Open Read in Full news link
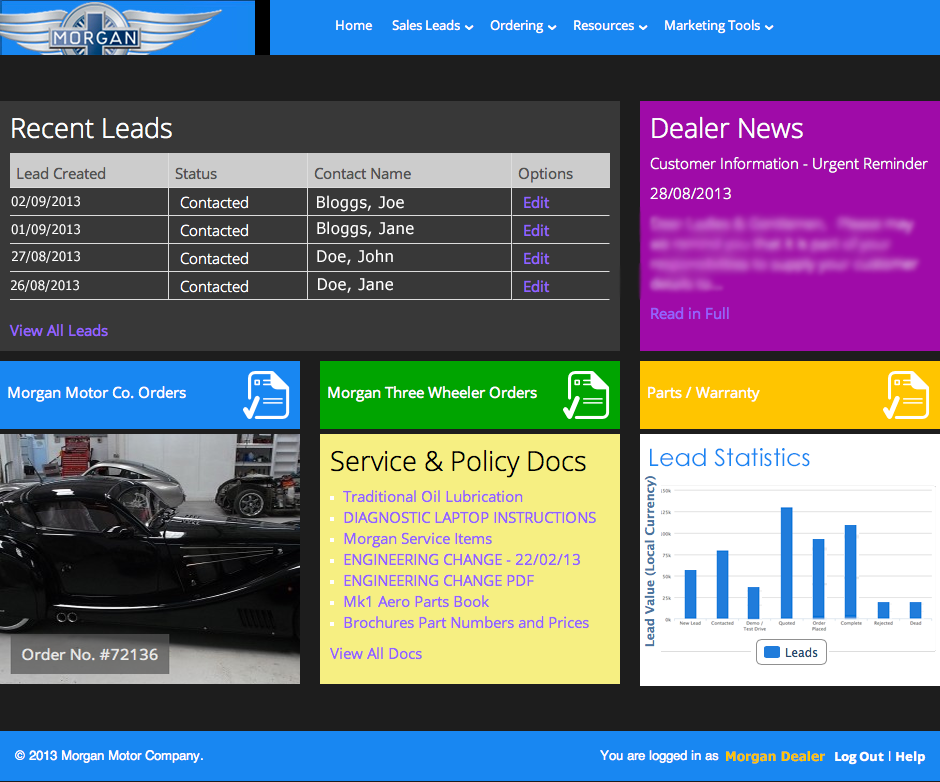The image size is (940, 782). (x=689, y=314)
